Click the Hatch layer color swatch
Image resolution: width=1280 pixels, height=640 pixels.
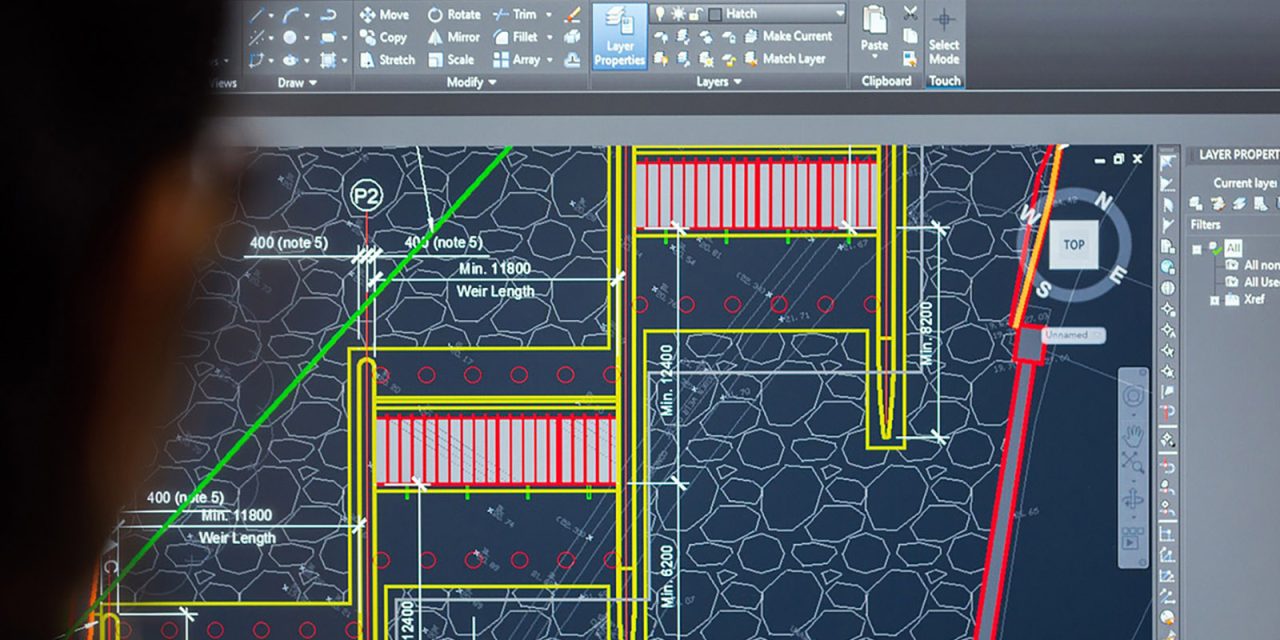tap(715, 12)
